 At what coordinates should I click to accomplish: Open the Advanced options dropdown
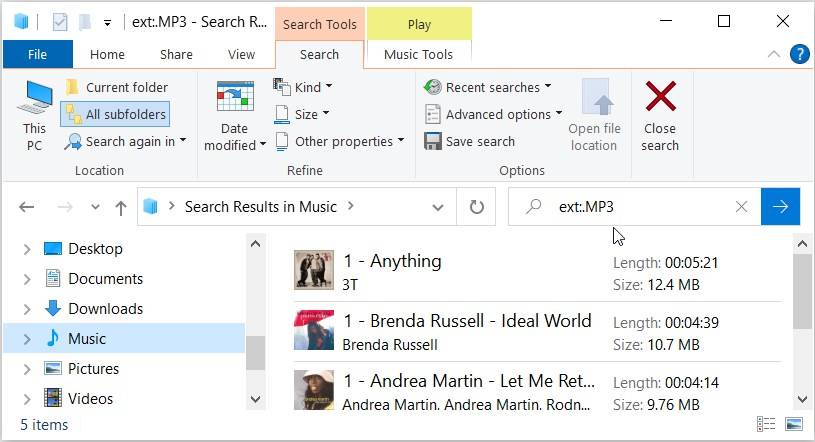tap(494, 114)
